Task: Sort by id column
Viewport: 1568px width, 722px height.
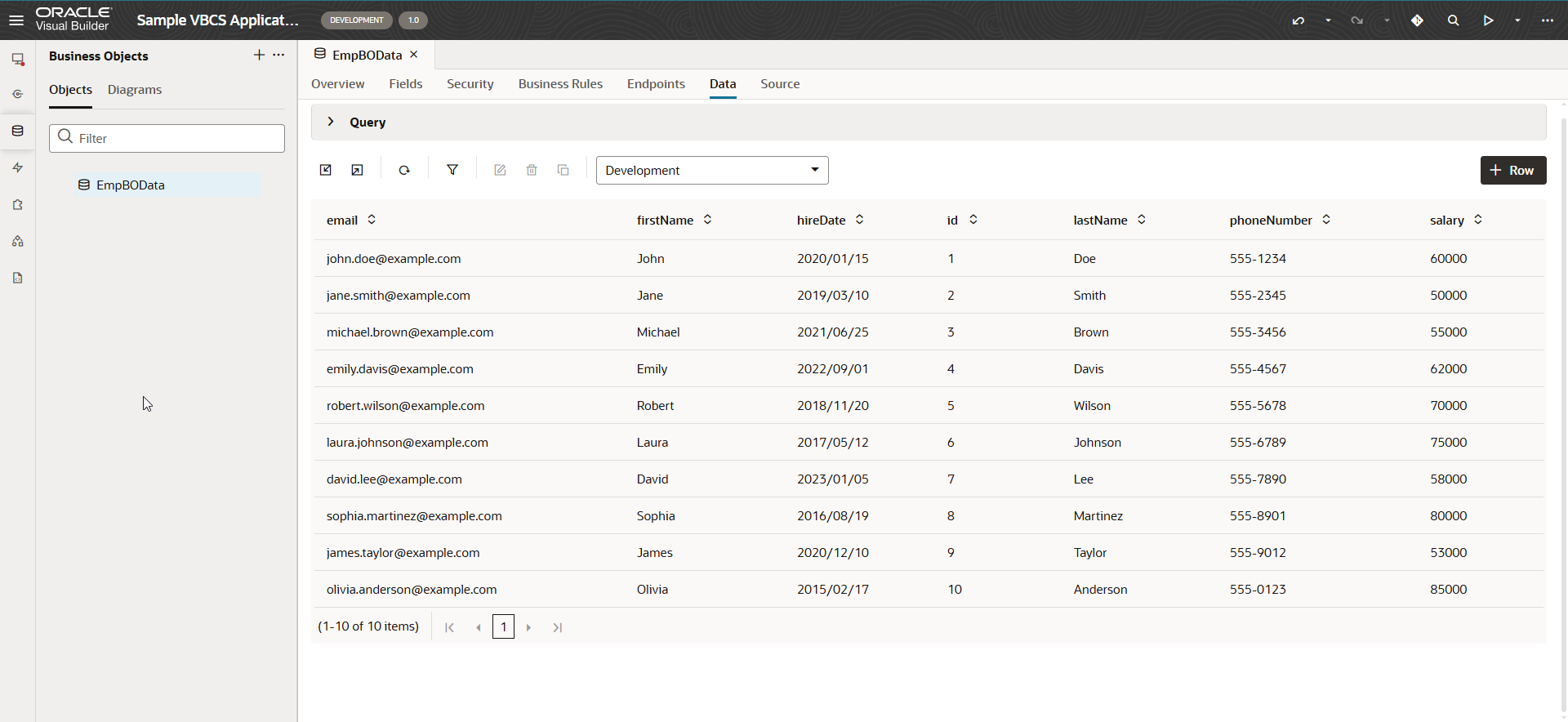Action: click(973, 220)
